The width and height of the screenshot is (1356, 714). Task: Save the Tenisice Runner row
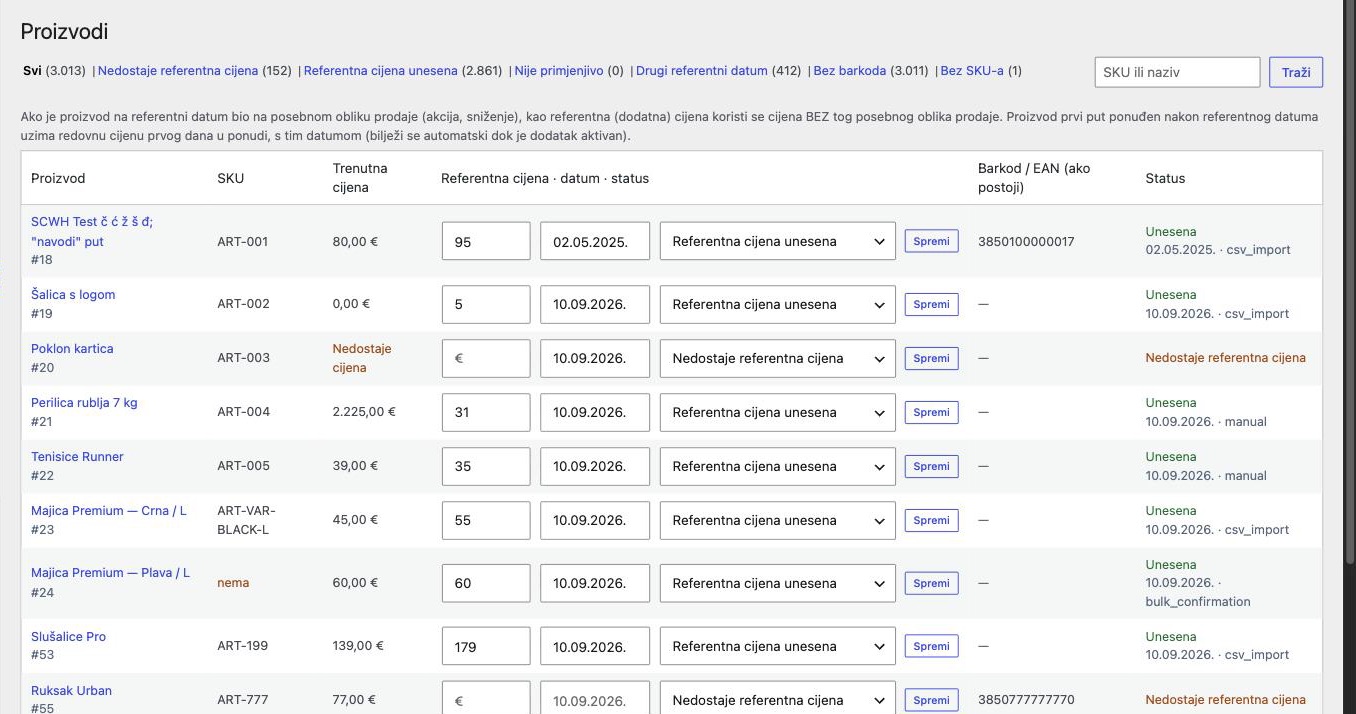931,466
